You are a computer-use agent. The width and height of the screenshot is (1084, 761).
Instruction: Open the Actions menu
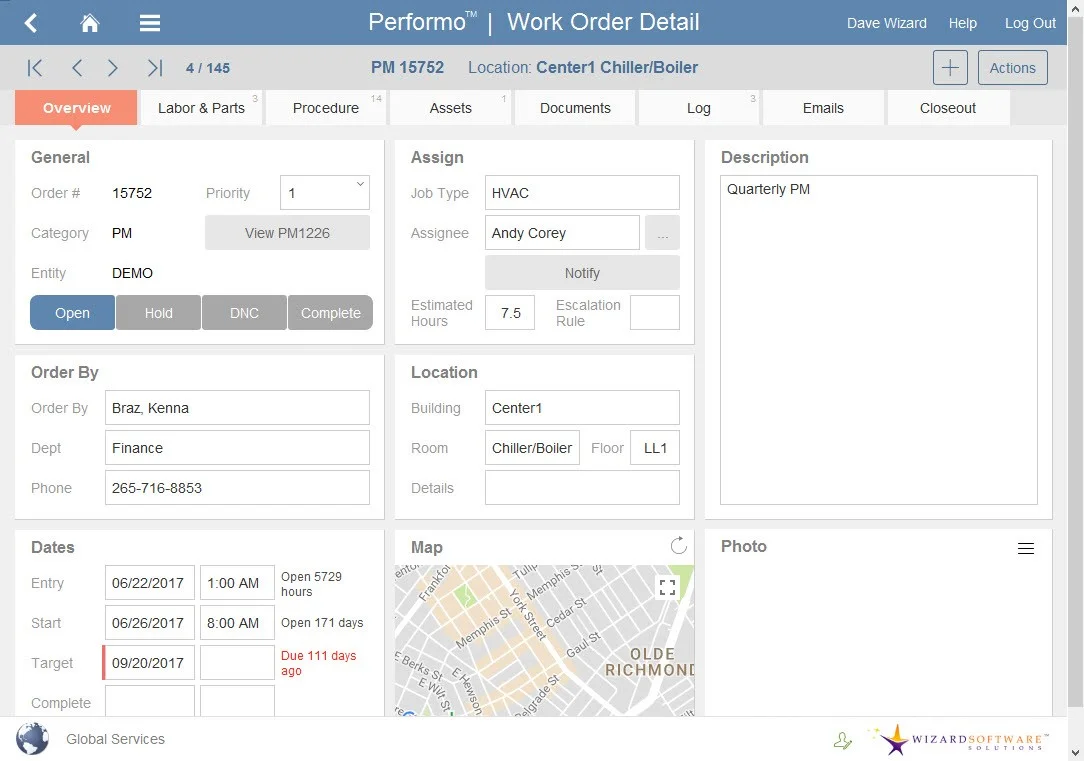[1013, 68]
